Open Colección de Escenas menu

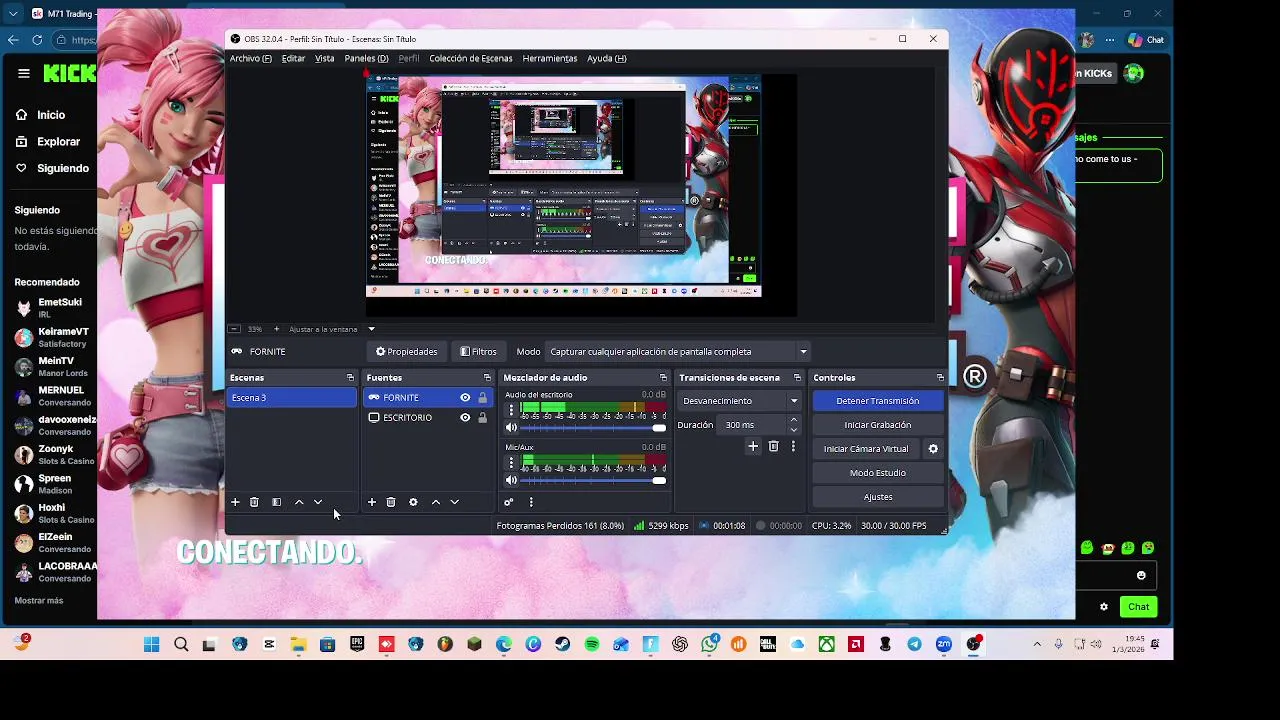point(470,58)
